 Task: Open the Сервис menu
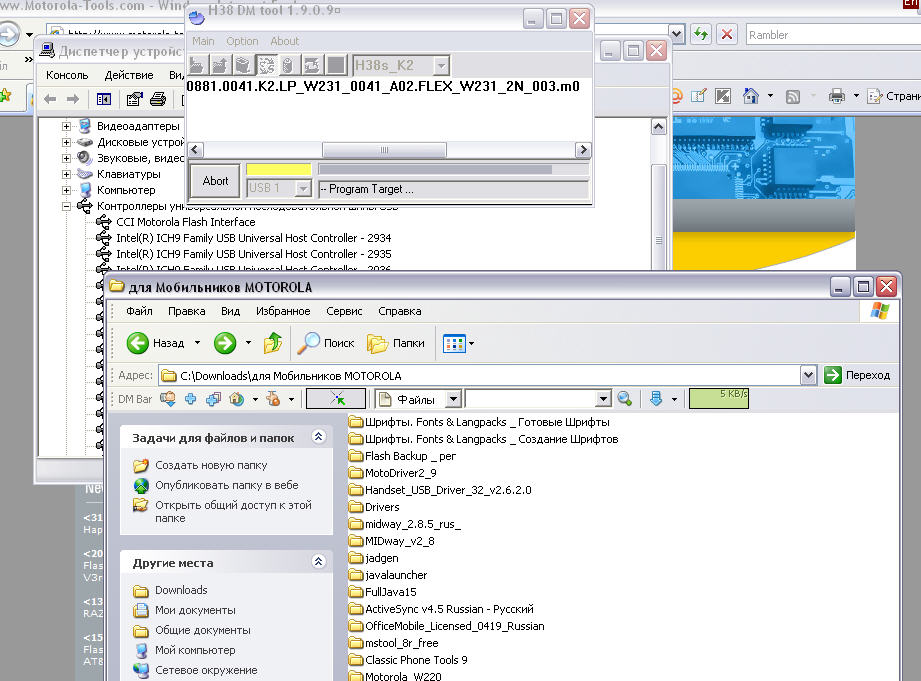point(344,311)
